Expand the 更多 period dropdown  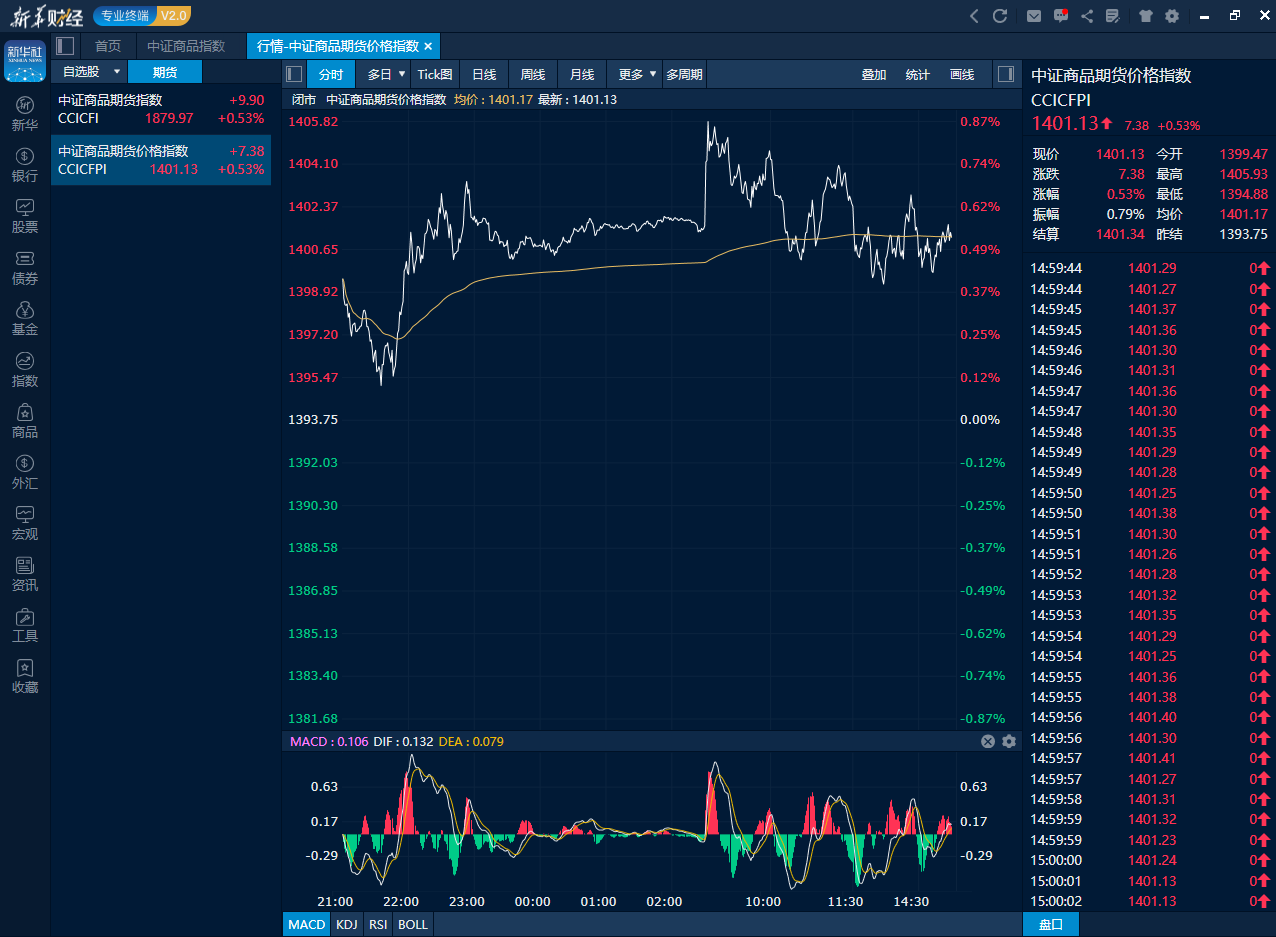click(653, 74)
